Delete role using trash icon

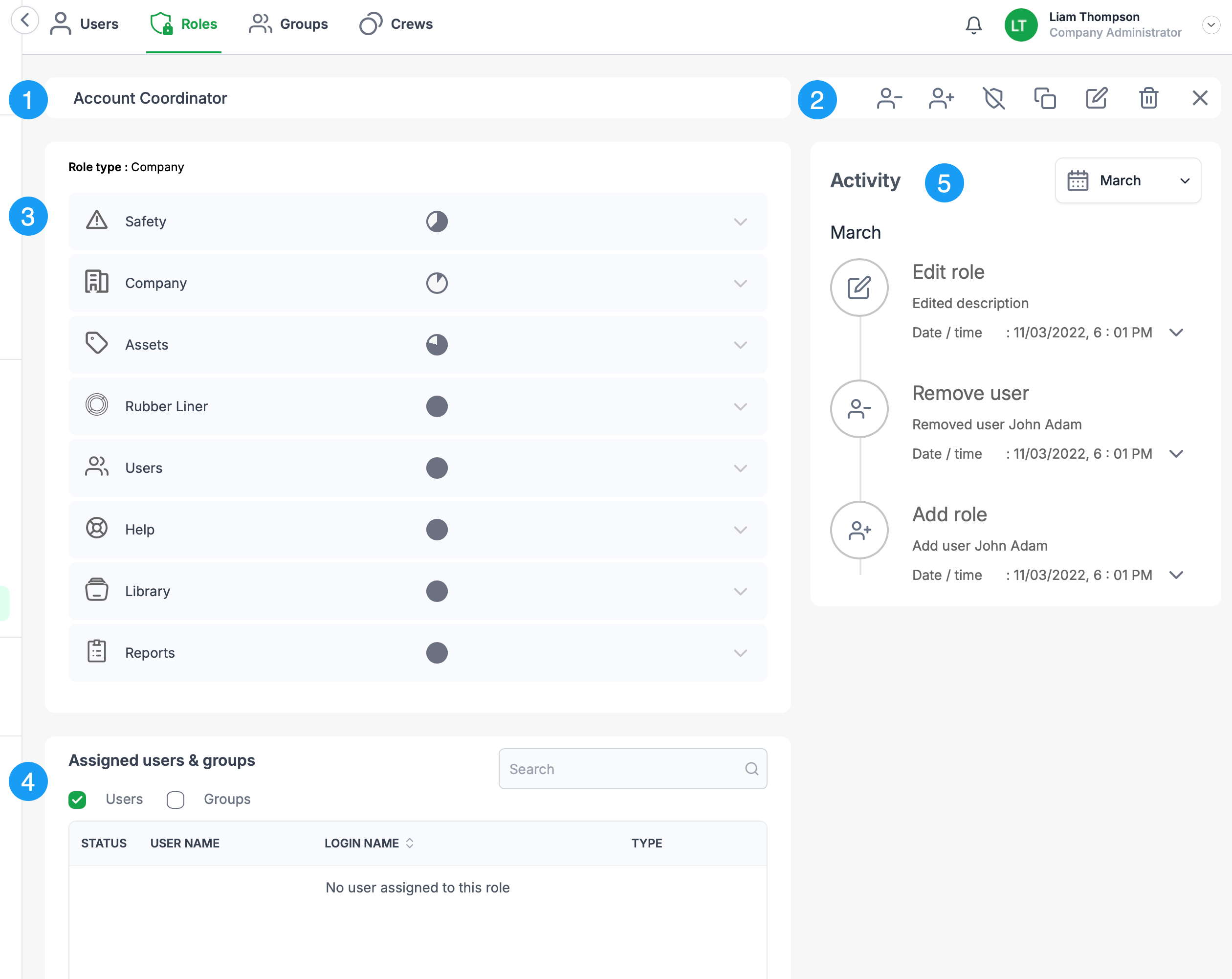click(x=1148, y=98)
